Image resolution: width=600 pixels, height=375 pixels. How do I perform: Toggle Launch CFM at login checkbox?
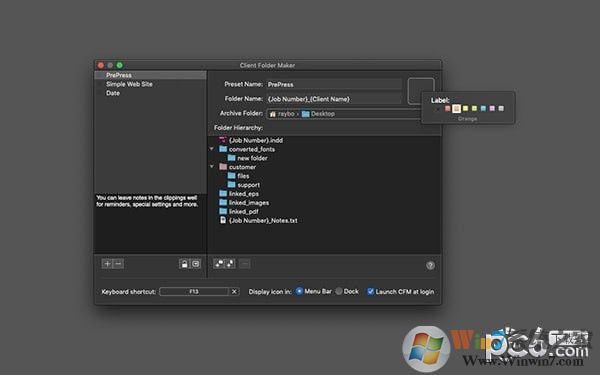(x=370, y=291)
